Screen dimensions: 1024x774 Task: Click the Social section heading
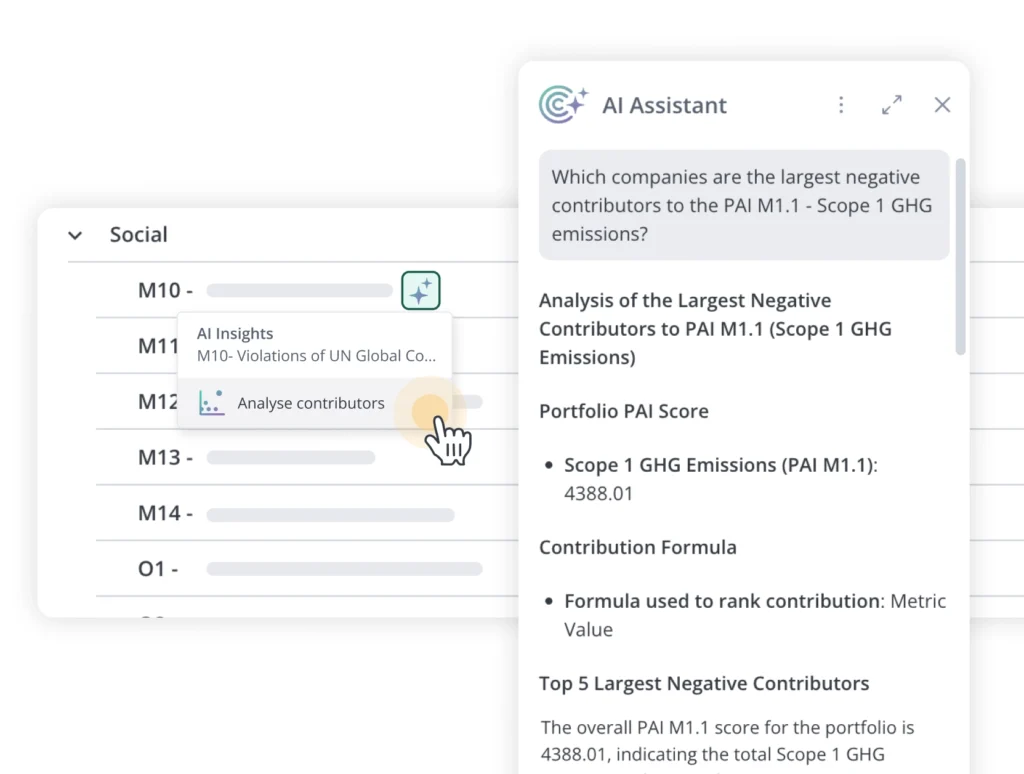click(139, 235)
